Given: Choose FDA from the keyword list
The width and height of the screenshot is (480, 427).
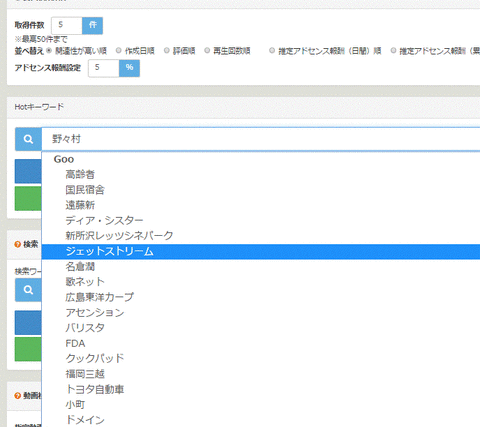Looking at the screenshot, I should click(261, 343).
